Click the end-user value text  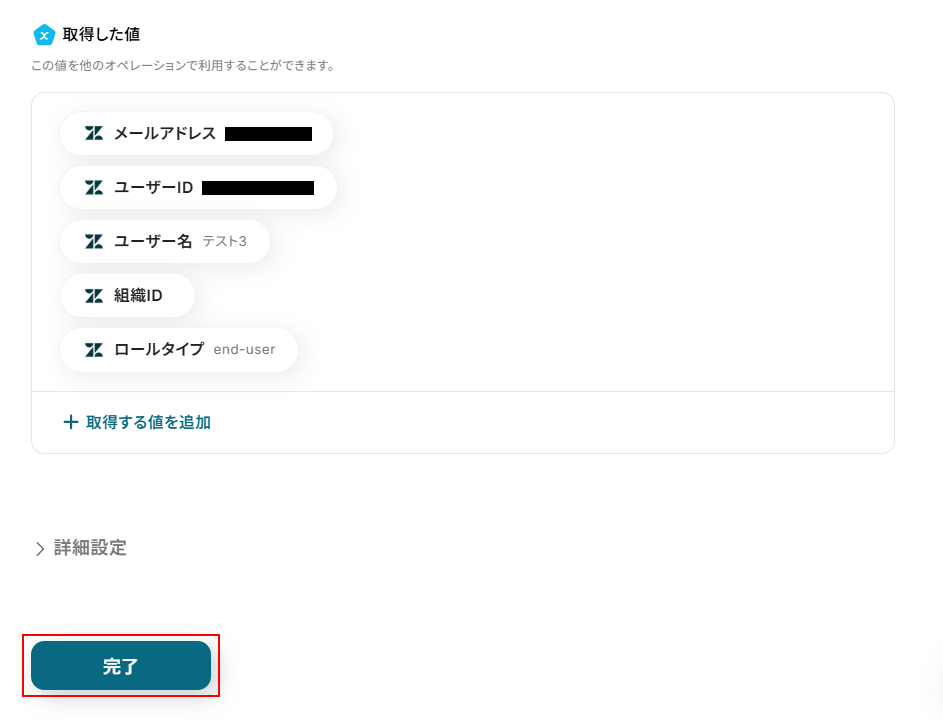244,349
